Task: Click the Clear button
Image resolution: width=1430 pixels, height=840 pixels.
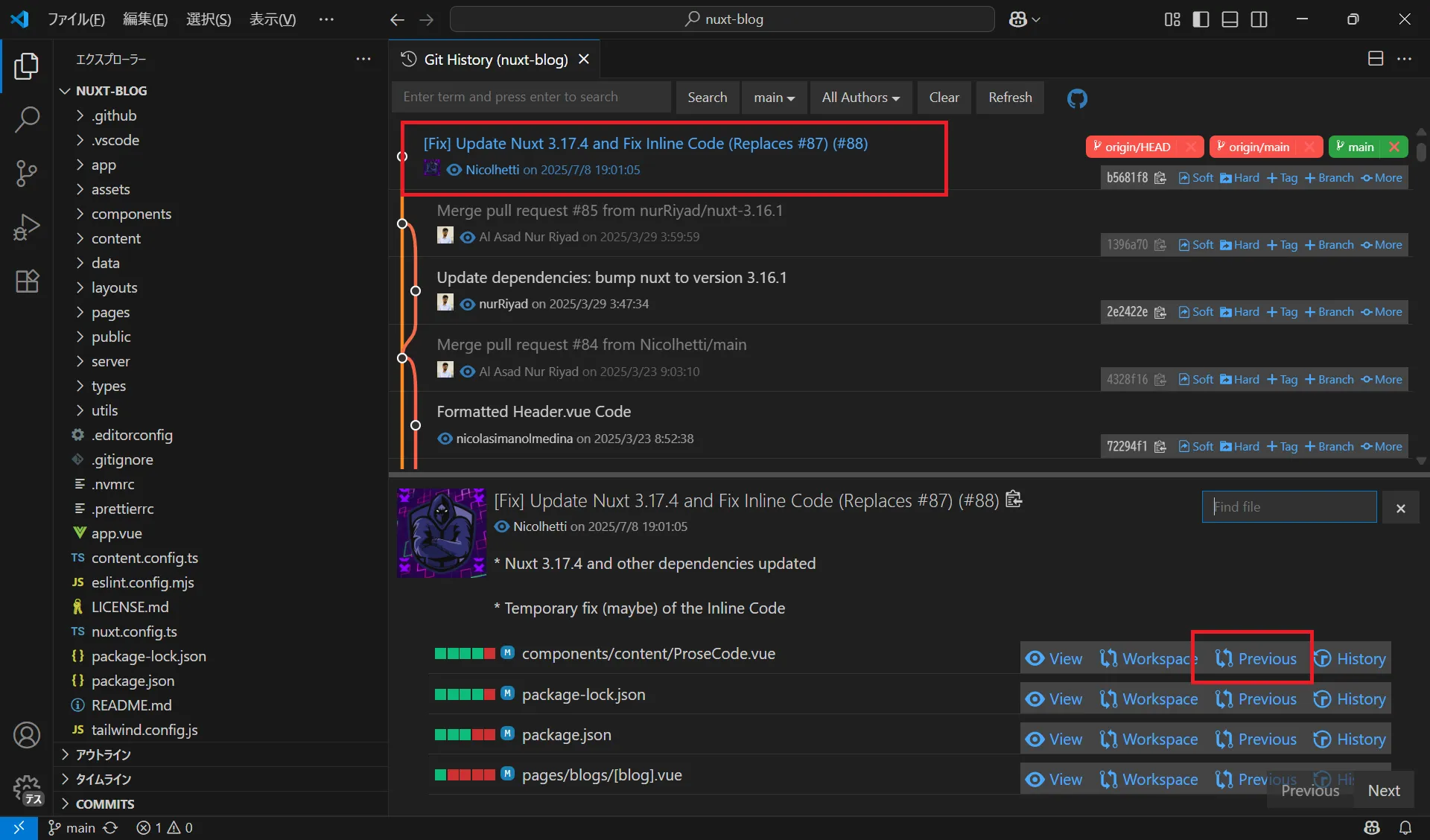Action: coord(944,98)
